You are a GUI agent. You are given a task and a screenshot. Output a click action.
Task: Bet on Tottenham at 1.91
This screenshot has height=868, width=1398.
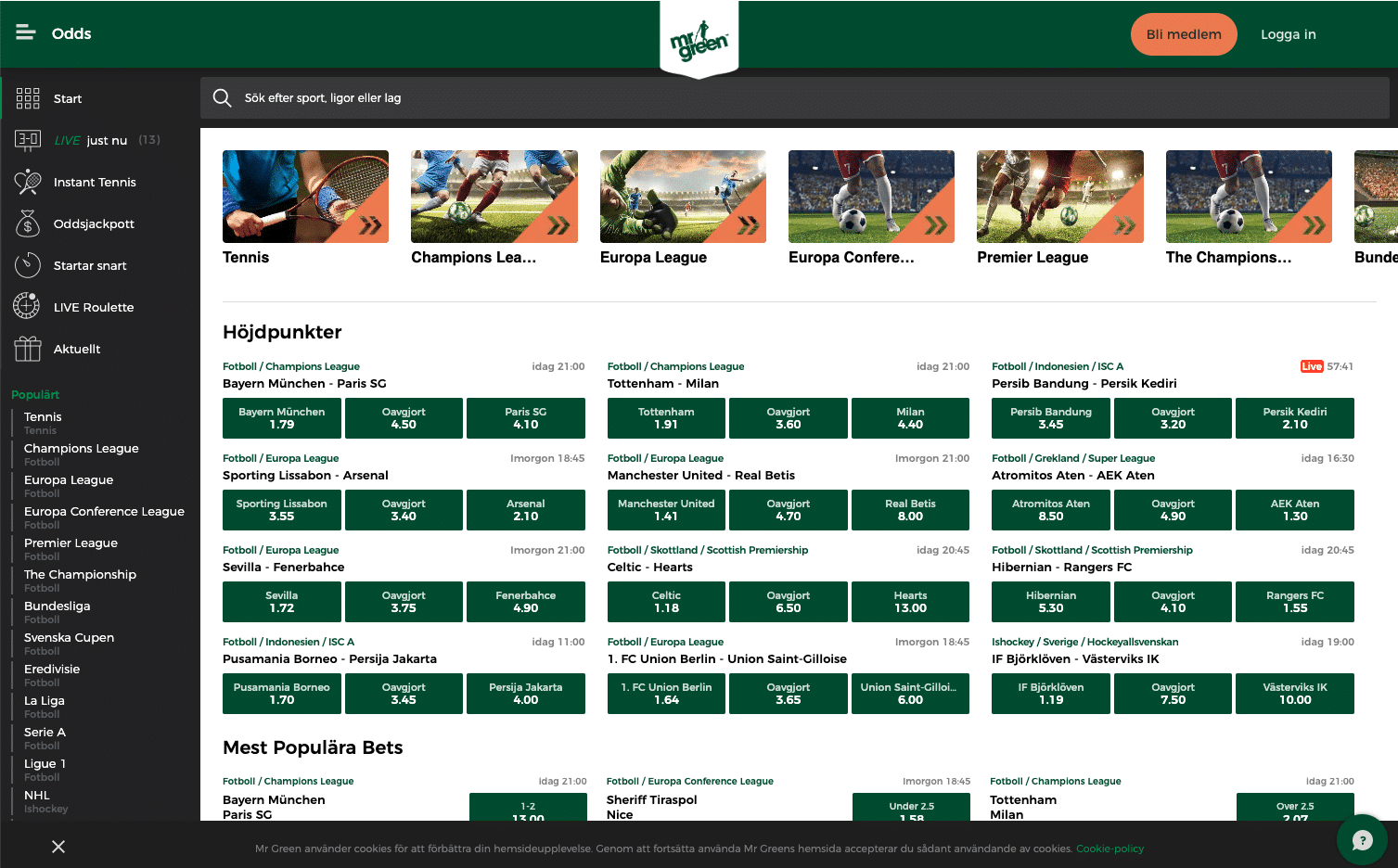pyautogui.click(x=666, y=418)
